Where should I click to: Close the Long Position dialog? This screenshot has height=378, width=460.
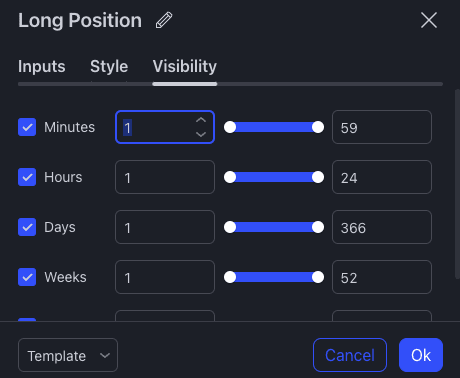(x=429, y=20)
